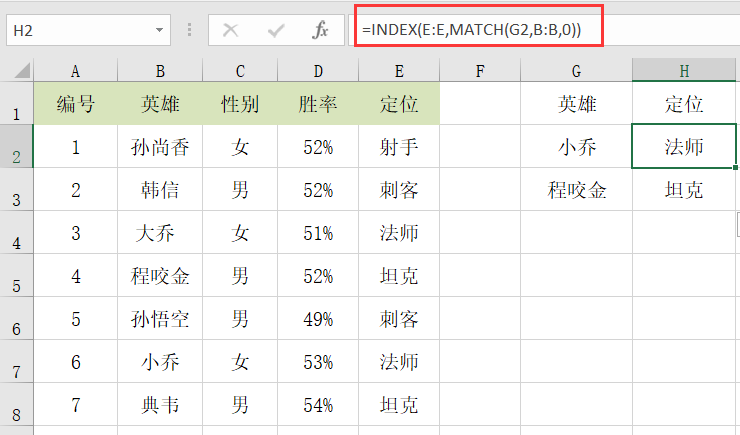Click cell D8 showing 54%
Viewport: 740px width, 435px height.
(318, 405)
